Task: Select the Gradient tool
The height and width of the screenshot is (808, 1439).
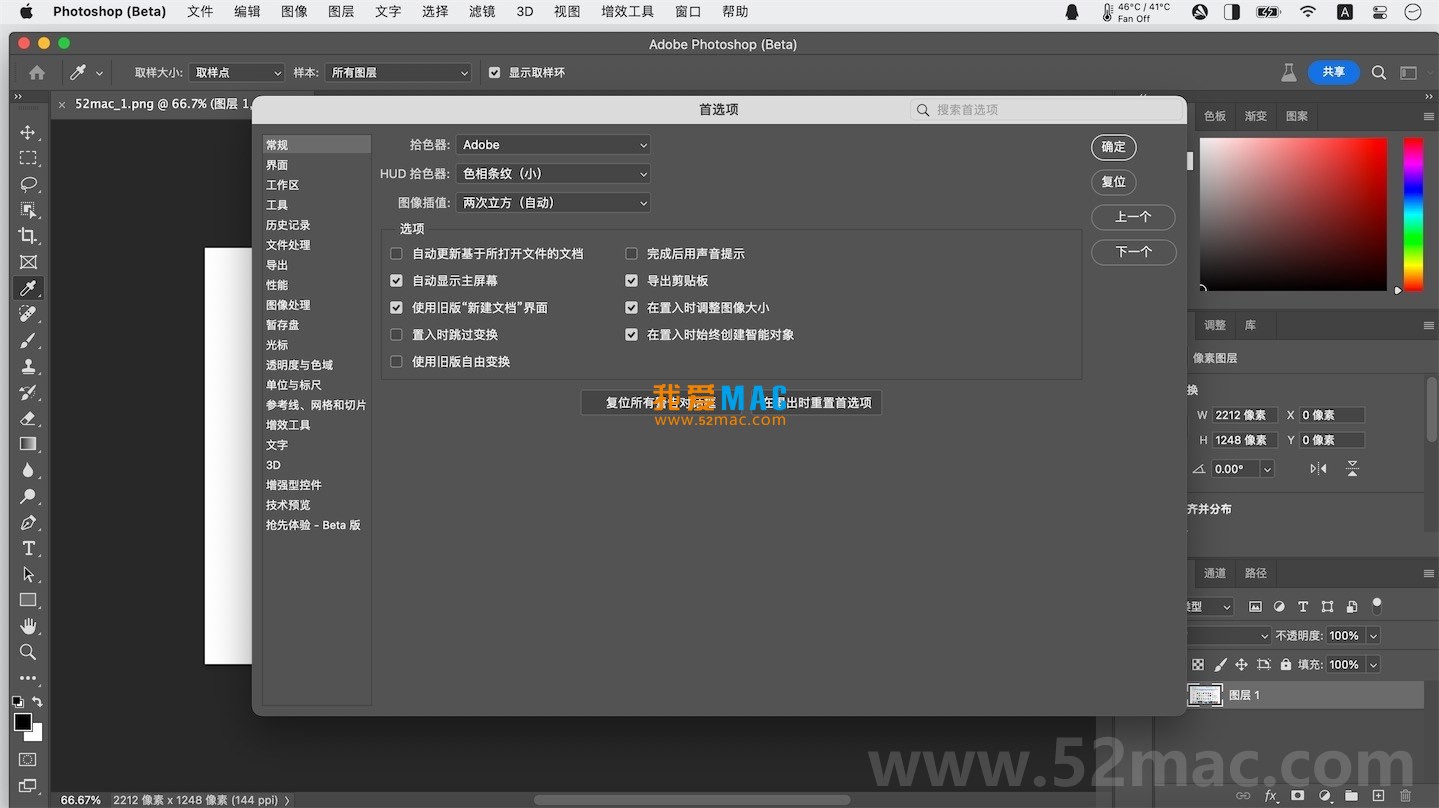Action: (28, 444)
